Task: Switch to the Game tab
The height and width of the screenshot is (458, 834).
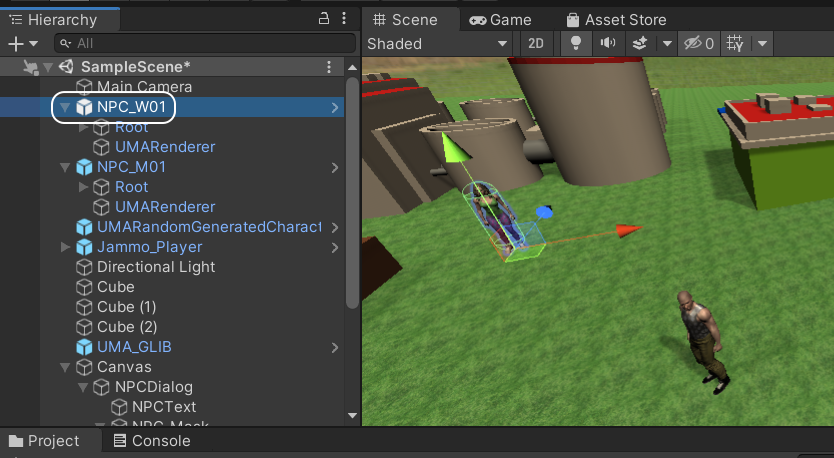Action: 500,20
